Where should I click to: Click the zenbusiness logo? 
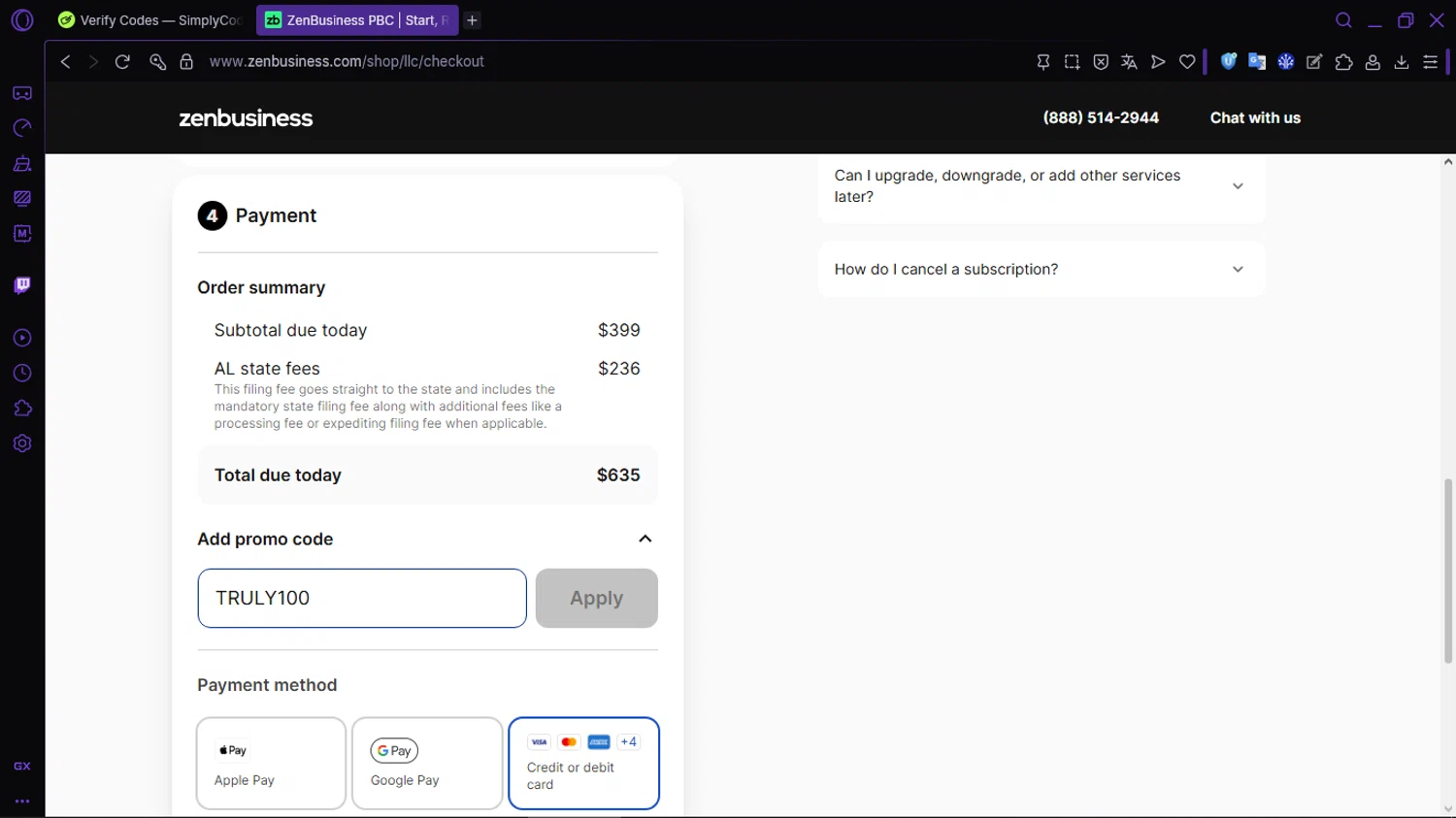246,118
